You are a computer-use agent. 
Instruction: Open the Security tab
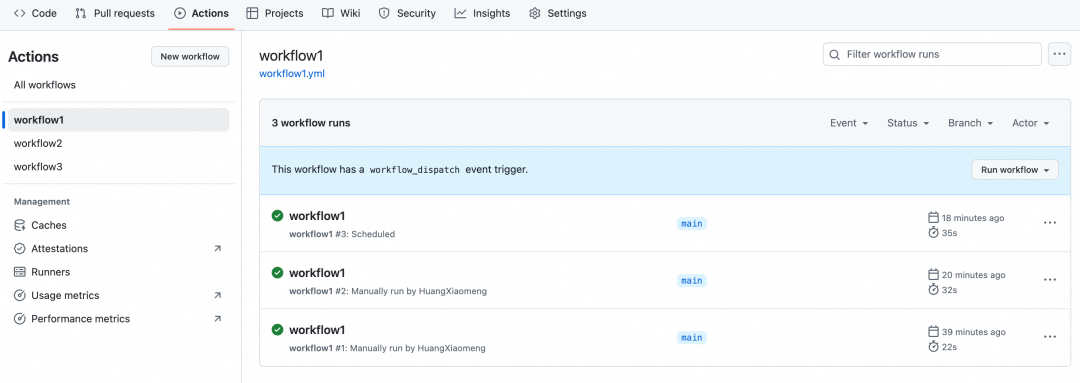[x=407, y=13]
